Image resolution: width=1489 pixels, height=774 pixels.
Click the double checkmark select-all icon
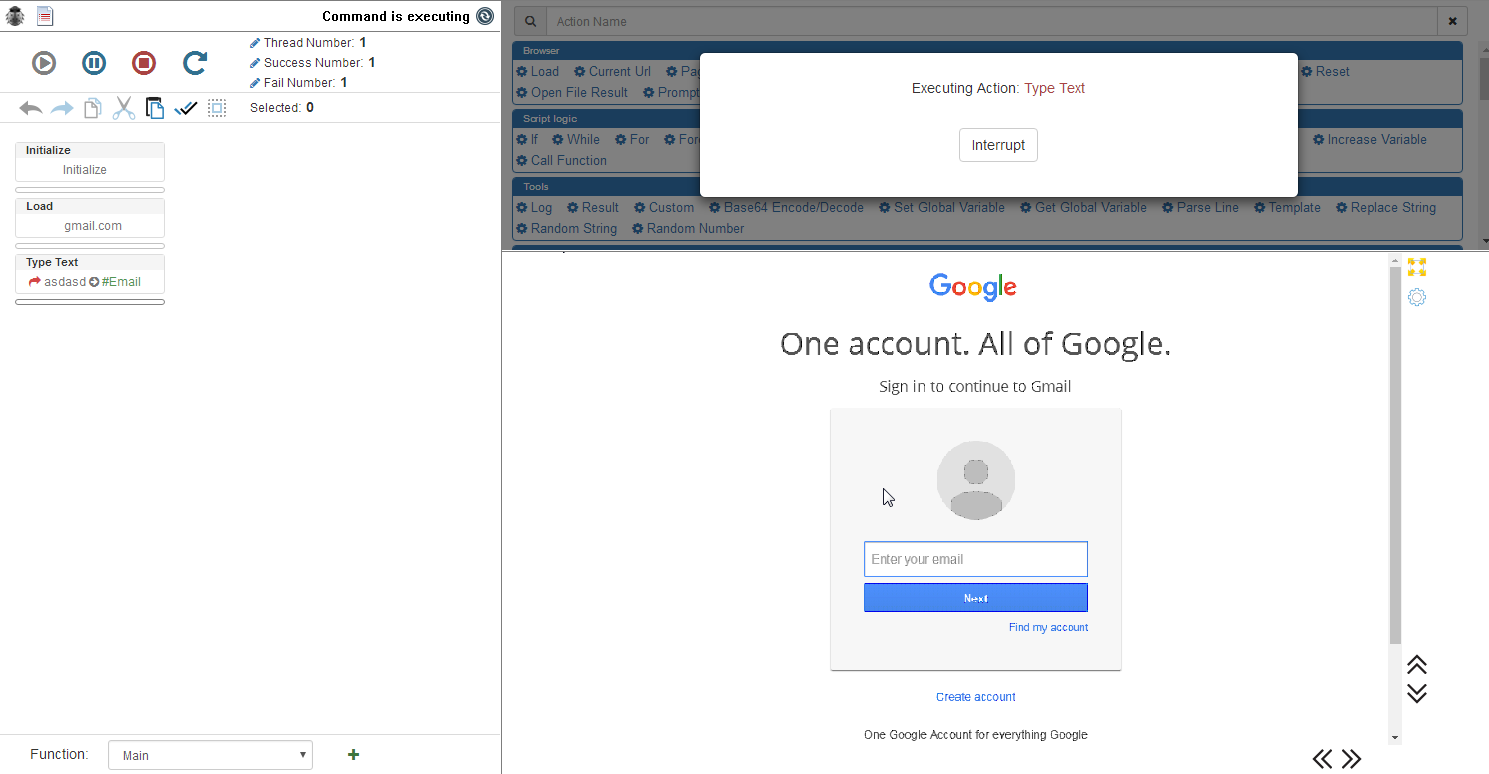pyautogui.click(x=186, y=108)
